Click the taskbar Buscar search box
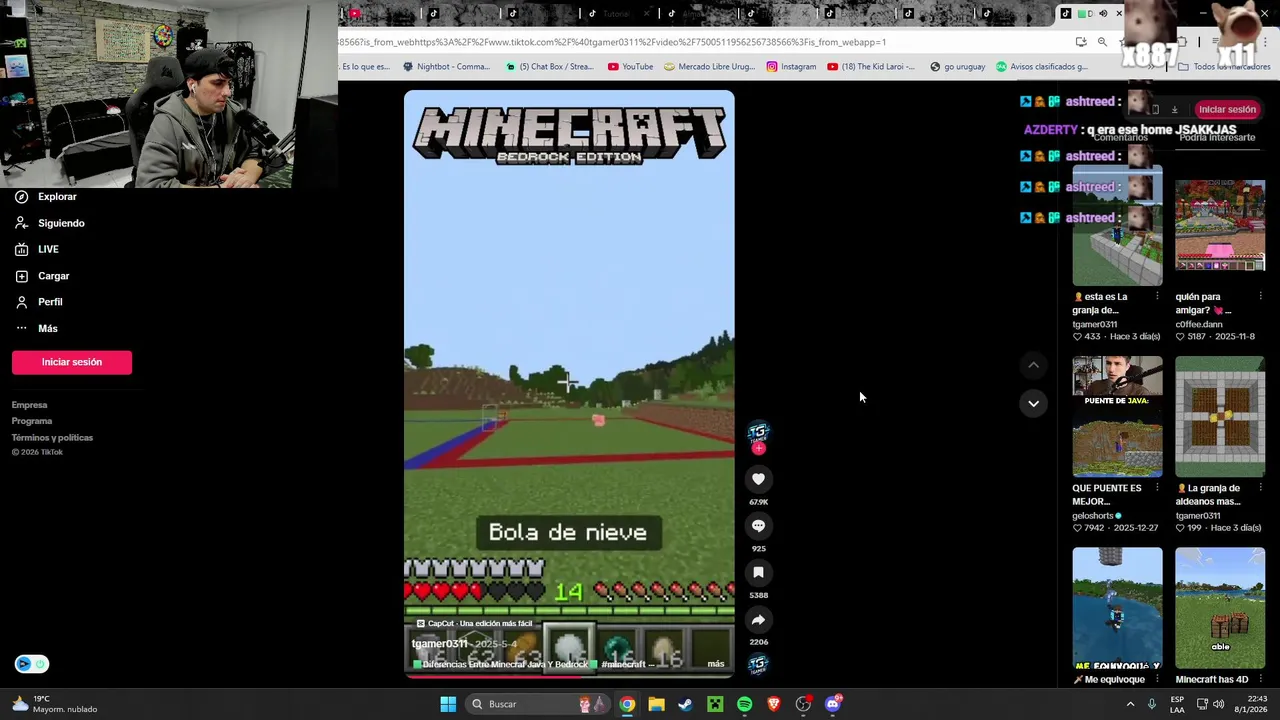 point(538,704)
